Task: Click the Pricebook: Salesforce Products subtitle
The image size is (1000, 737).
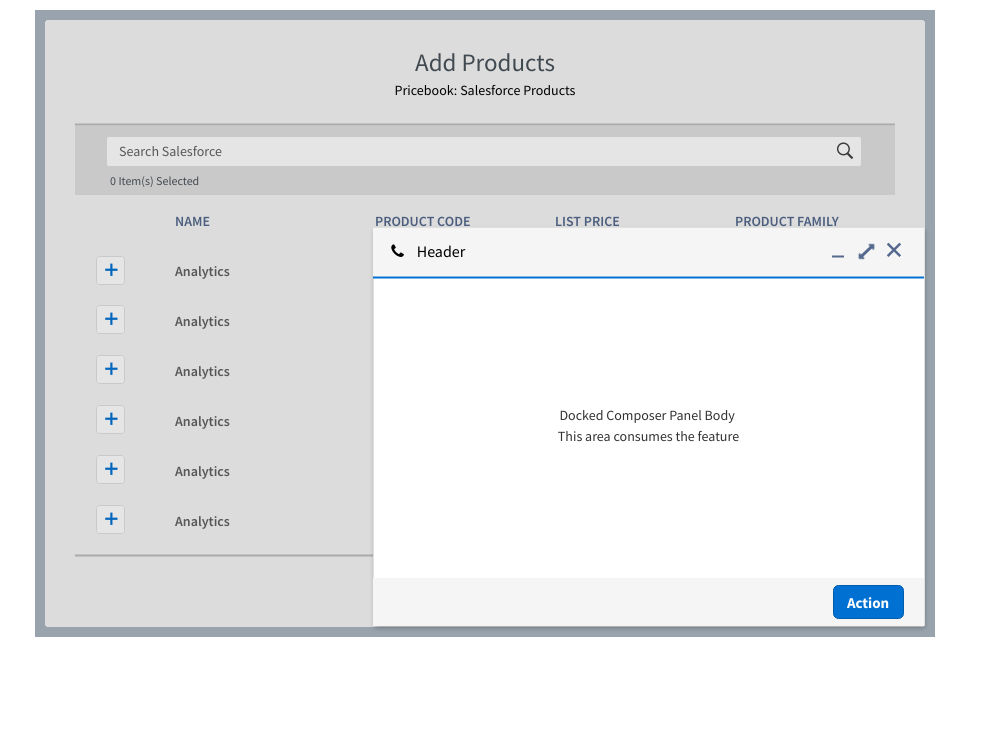Action: [484, 90]
